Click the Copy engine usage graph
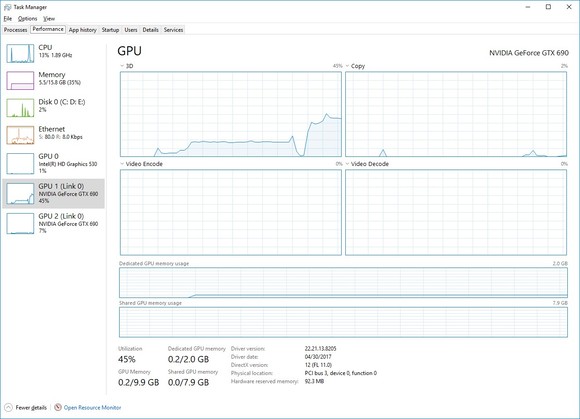Viewport: 580px width, 419px height. click(x=456, y=114)
